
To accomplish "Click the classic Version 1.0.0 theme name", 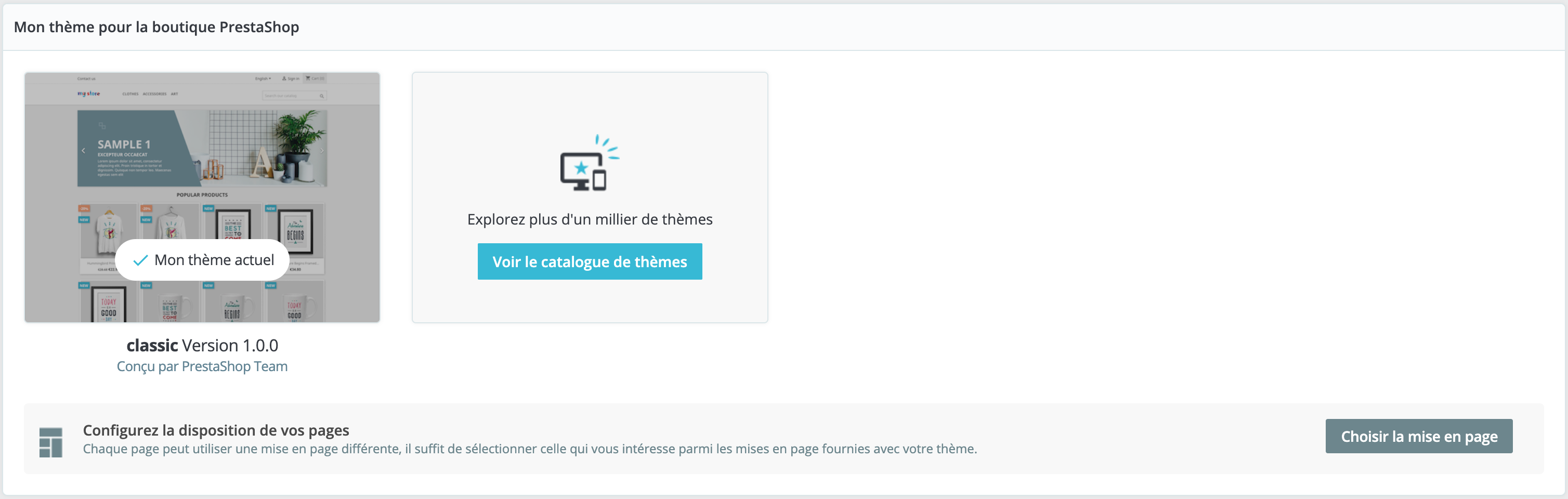I will [x=202, y=345].
